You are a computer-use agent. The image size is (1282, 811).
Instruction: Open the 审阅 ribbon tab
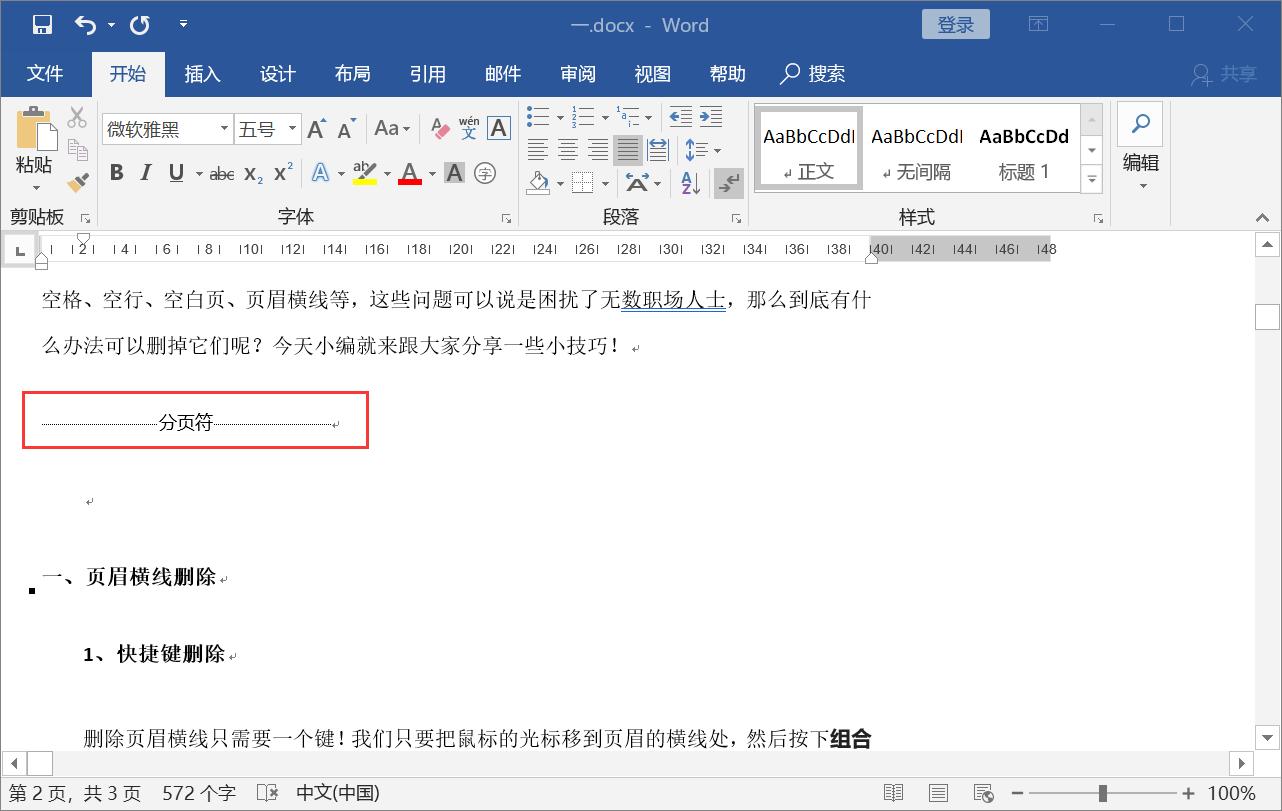[577, 73]
